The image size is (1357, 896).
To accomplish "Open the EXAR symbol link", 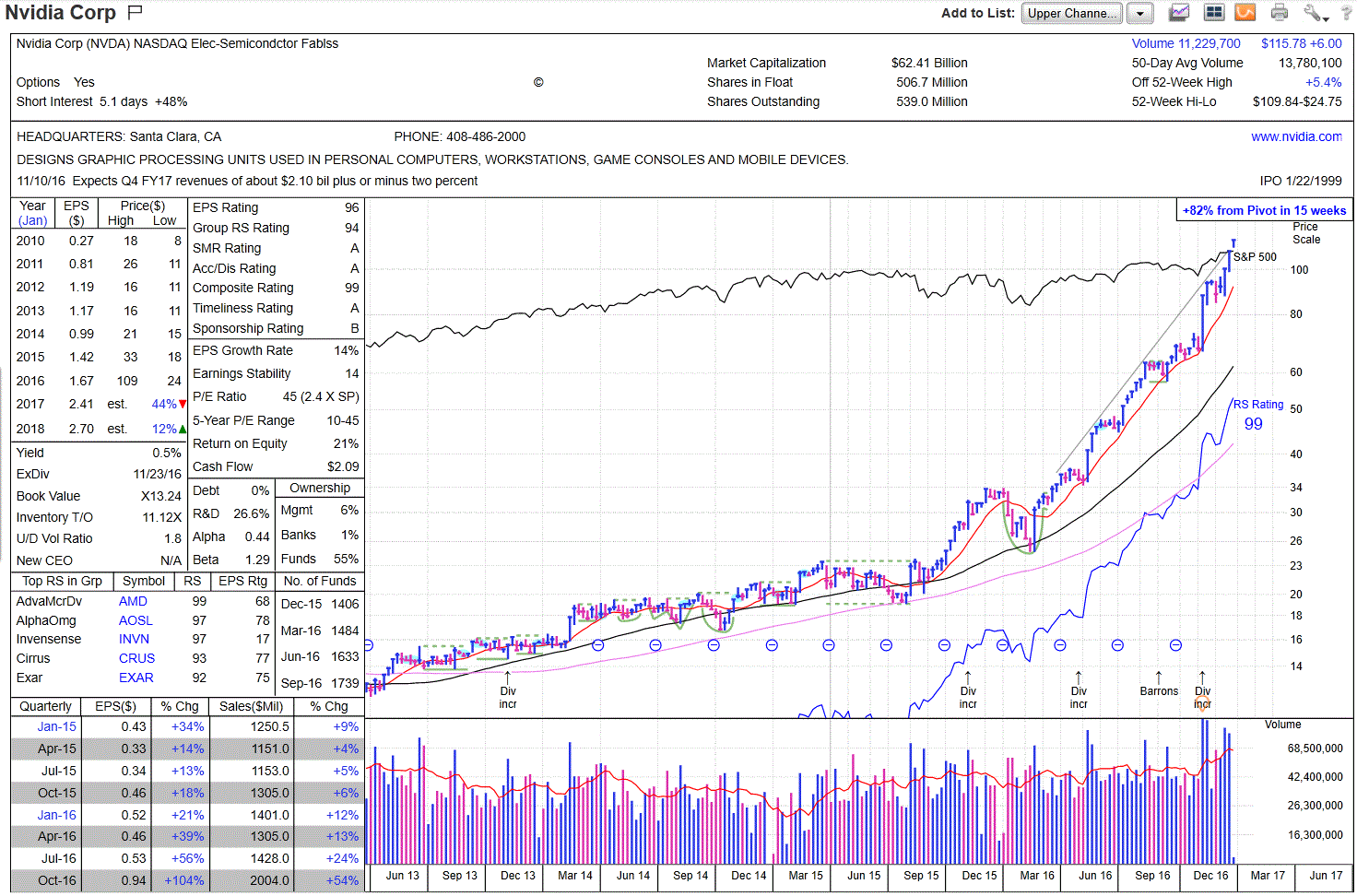I will click(x=136, y=678).
